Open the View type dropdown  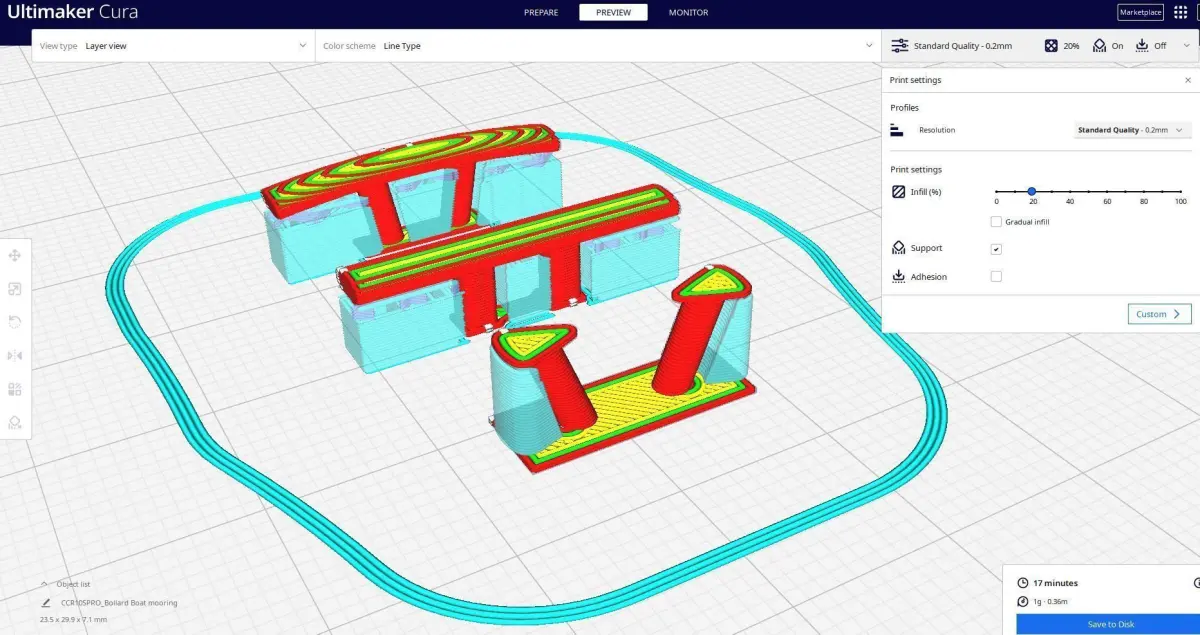(x=173, y=46)
